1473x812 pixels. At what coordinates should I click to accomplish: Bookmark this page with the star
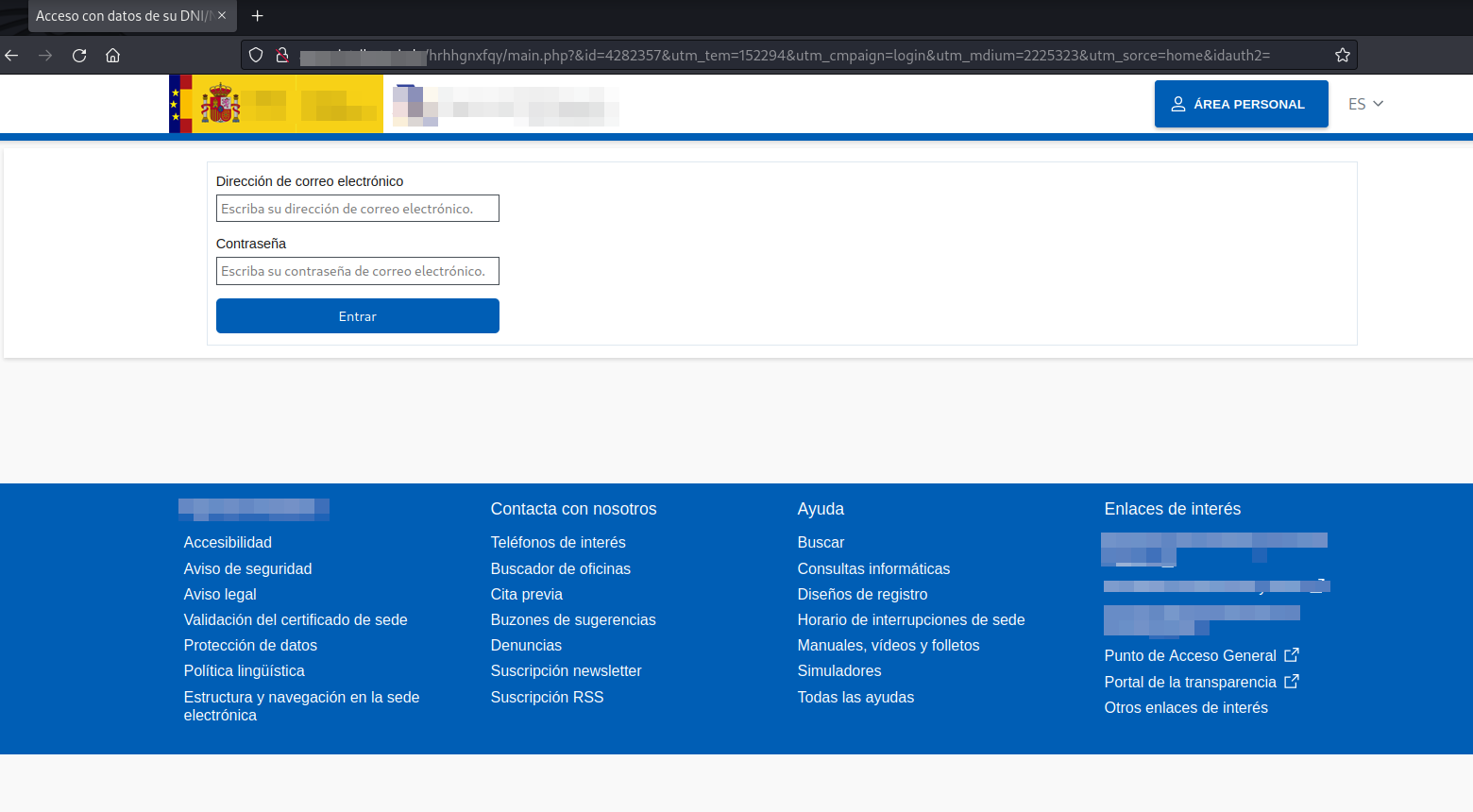point(1342,56)
